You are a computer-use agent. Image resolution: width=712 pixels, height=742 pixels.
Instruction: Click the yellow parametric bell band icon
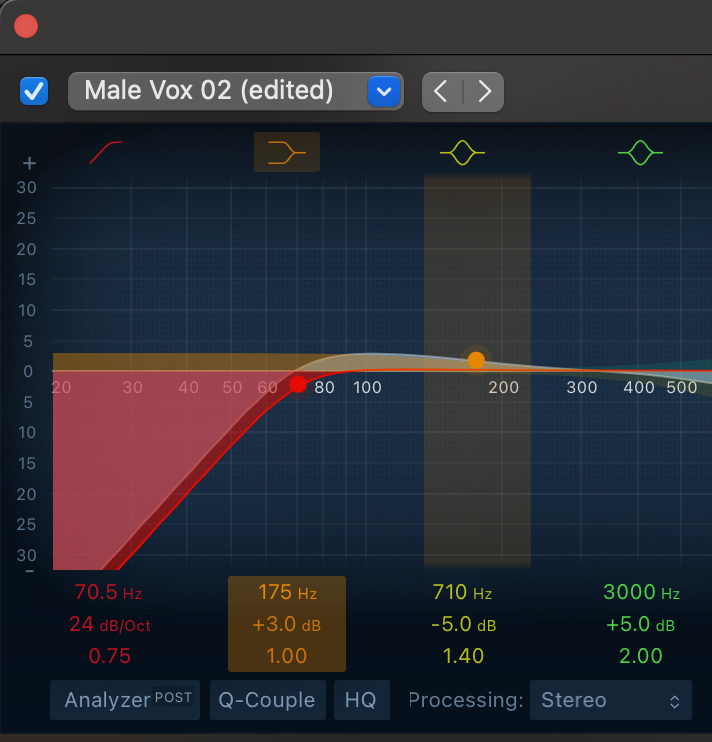tap(462, 152)
